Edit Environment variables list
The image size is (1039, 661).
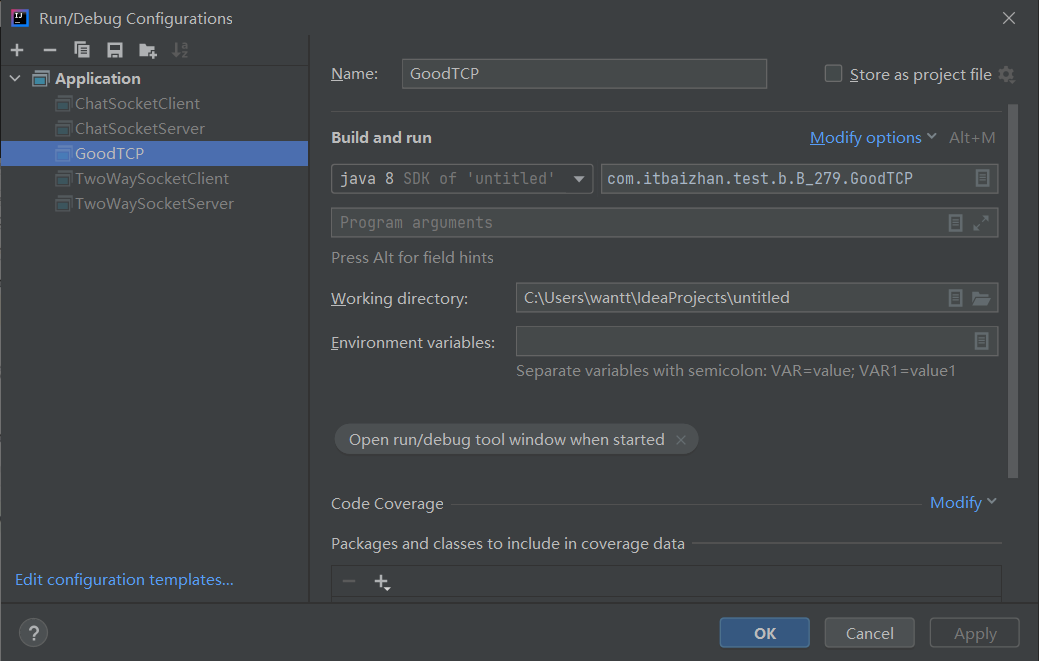click(981, 341)
